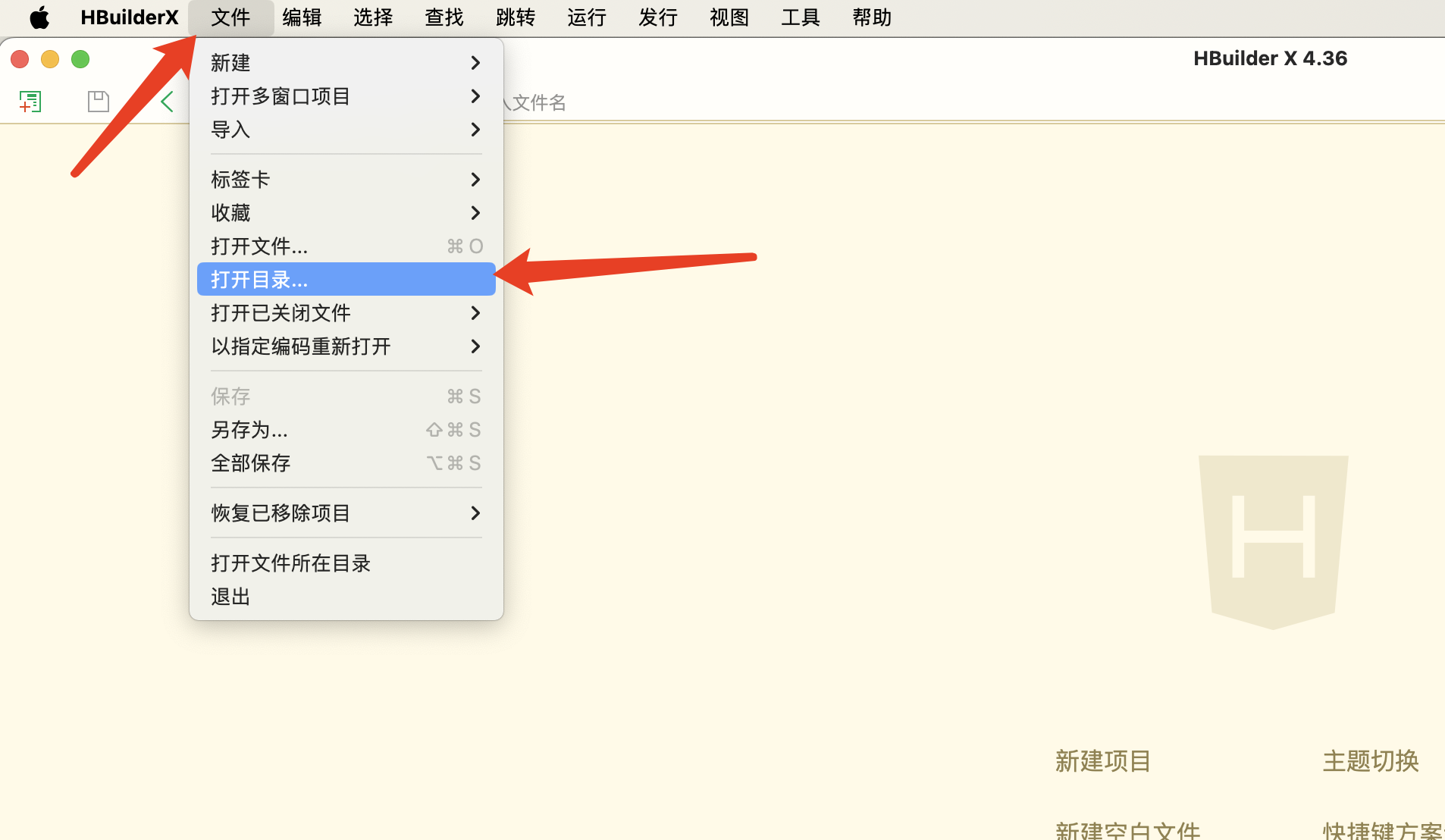Open the Apple menu
This screenshot has height=840, width=1445.
point(39,17)
